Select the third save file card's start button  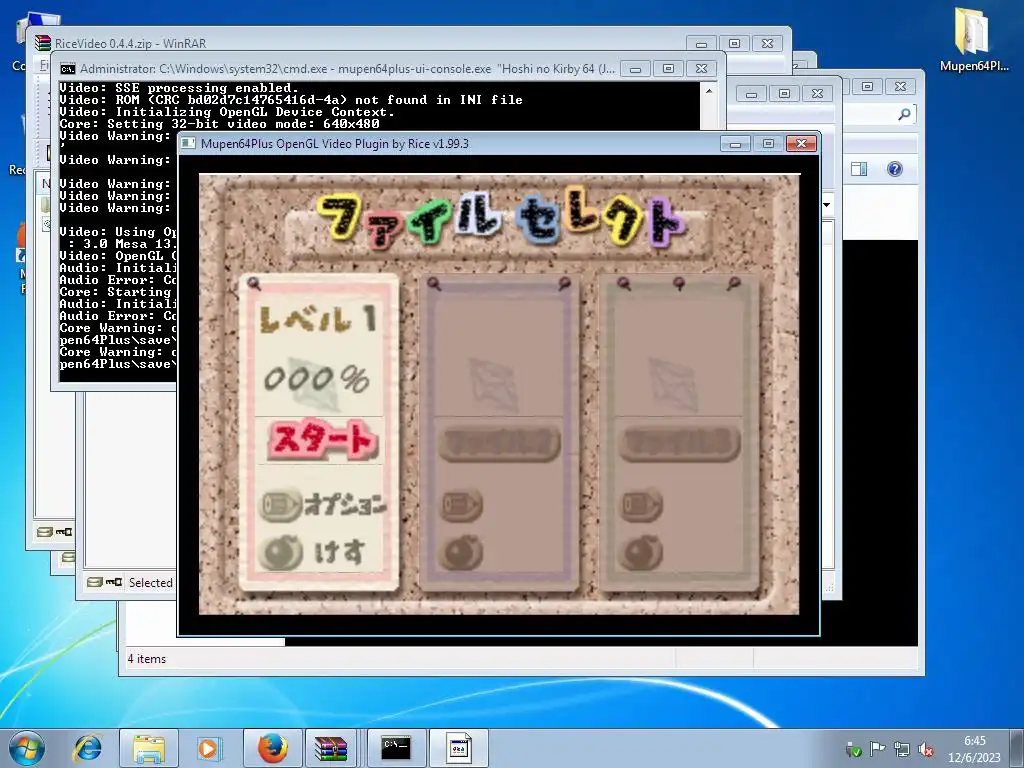pyautogui.click(x=680, y=443)
